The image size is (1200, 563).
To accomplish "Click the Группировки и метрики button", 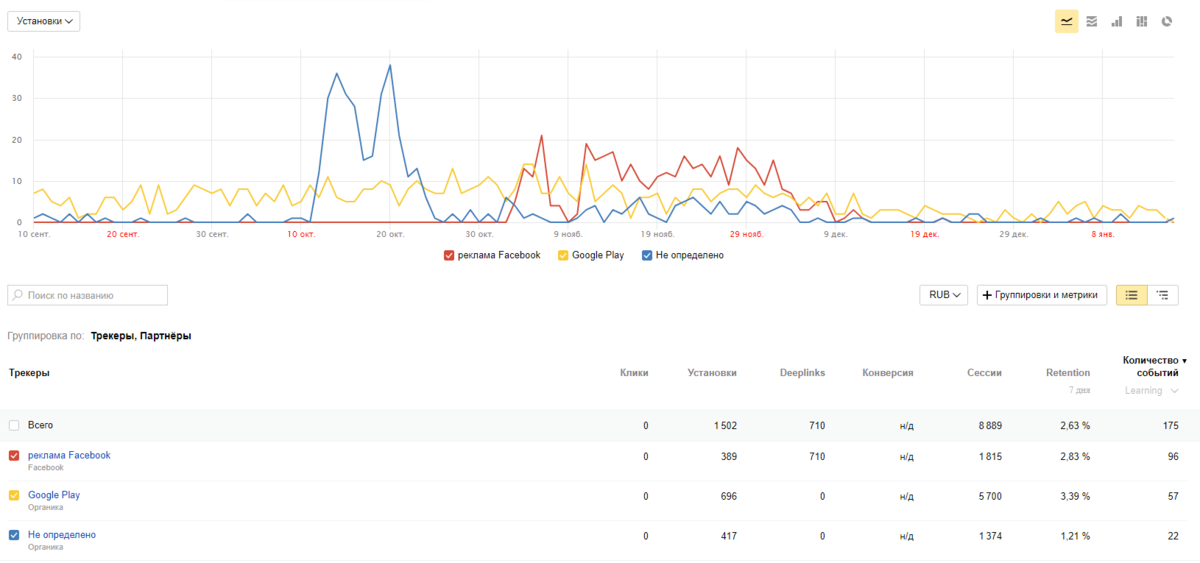I will [x=1041, y=295].
